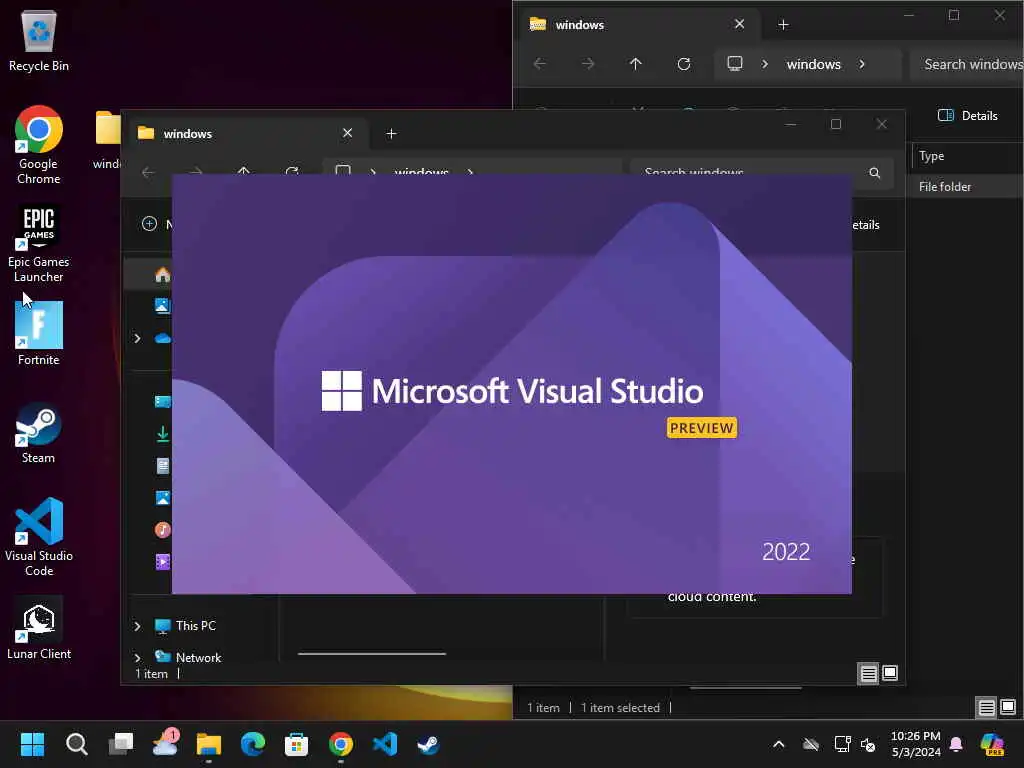The image size is (1024, 768).
Task: Select the Lunar Client desktop shortcut
Action: click(x=39, y=629)
